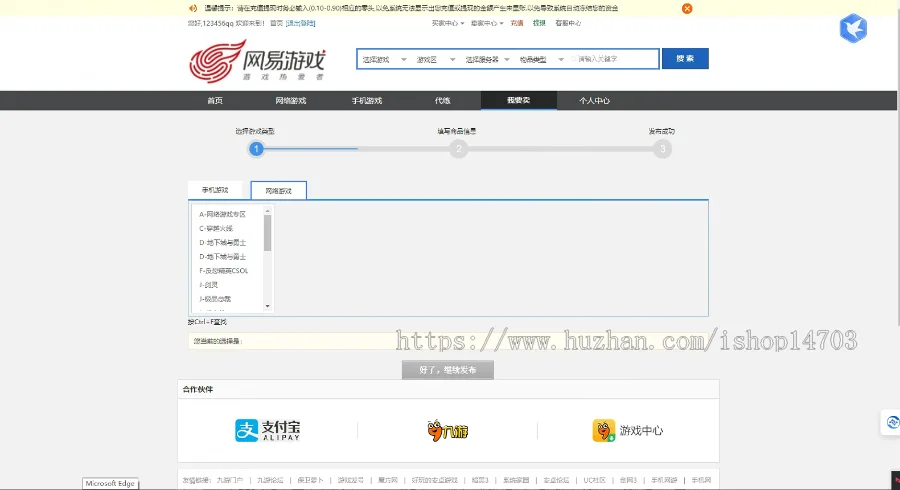
Task: Click the game list scroll down arrow
Action: [x=267, y=306]
